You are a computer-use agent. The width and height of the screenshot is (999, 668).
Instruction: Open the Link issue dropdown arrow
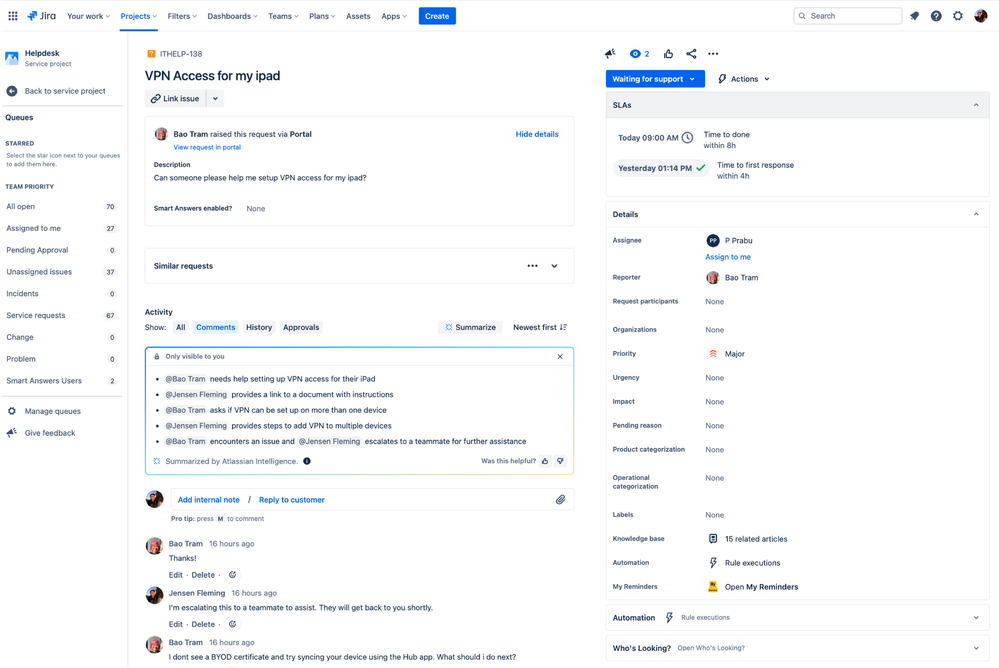(x=215, y=99)
